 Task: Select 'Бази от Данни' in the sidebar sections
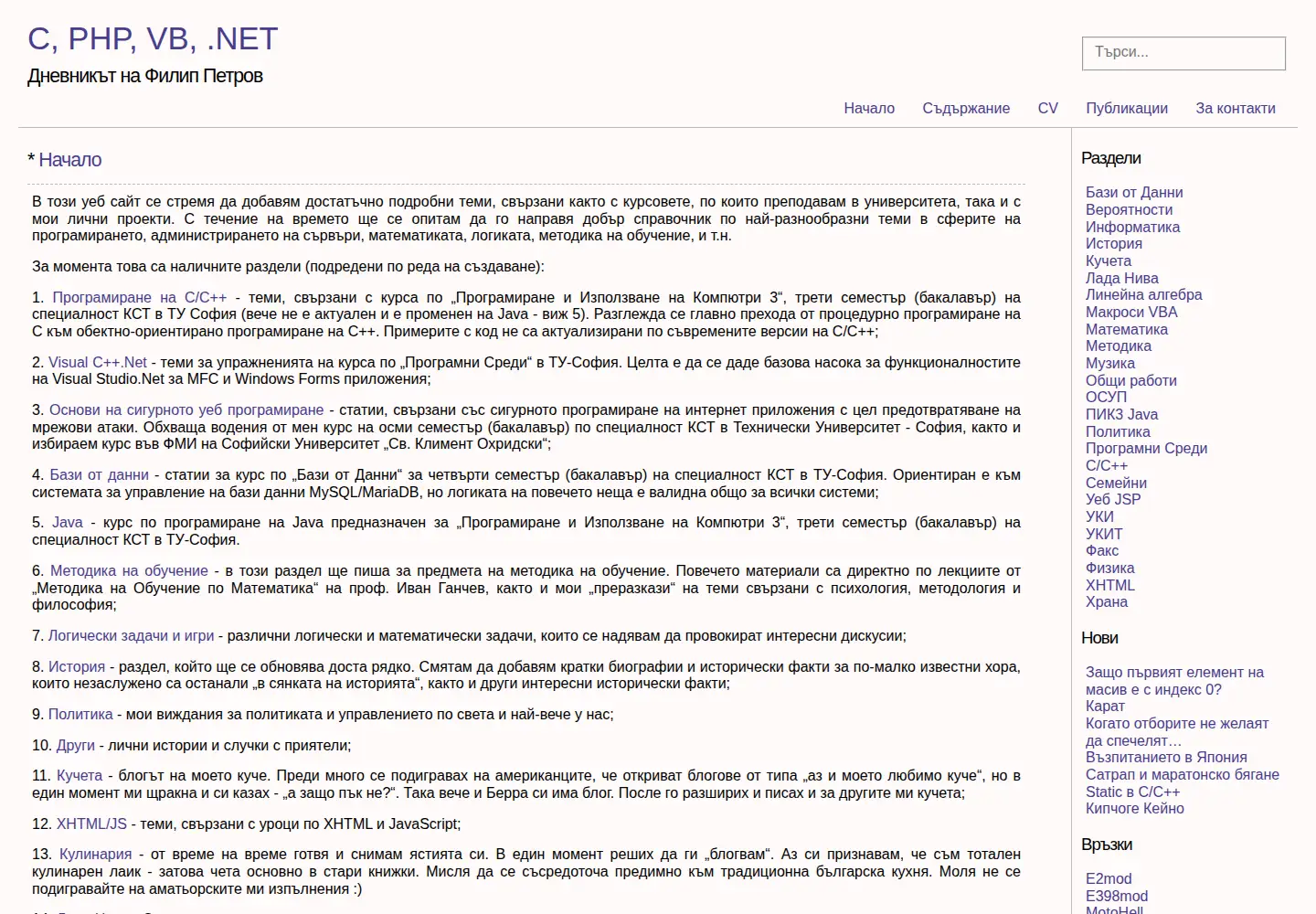coord(1134,192)
